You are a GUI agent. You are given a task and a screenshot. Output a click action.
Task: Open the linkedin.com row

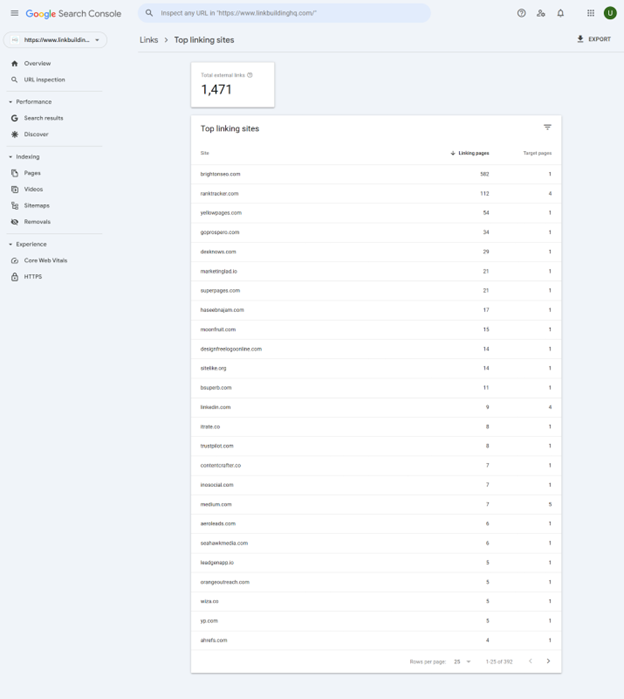pos(376,407)
